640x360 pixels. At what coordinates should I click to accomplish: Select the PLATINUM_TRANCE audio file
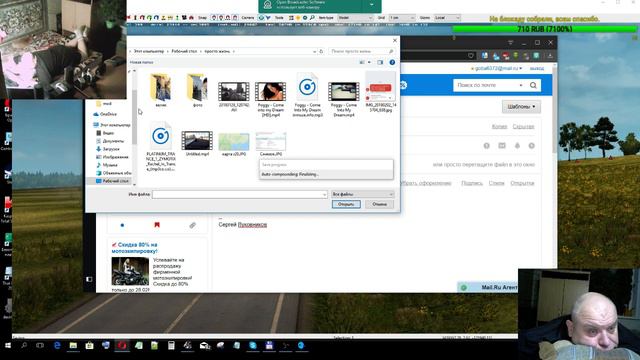click(160, 147)
